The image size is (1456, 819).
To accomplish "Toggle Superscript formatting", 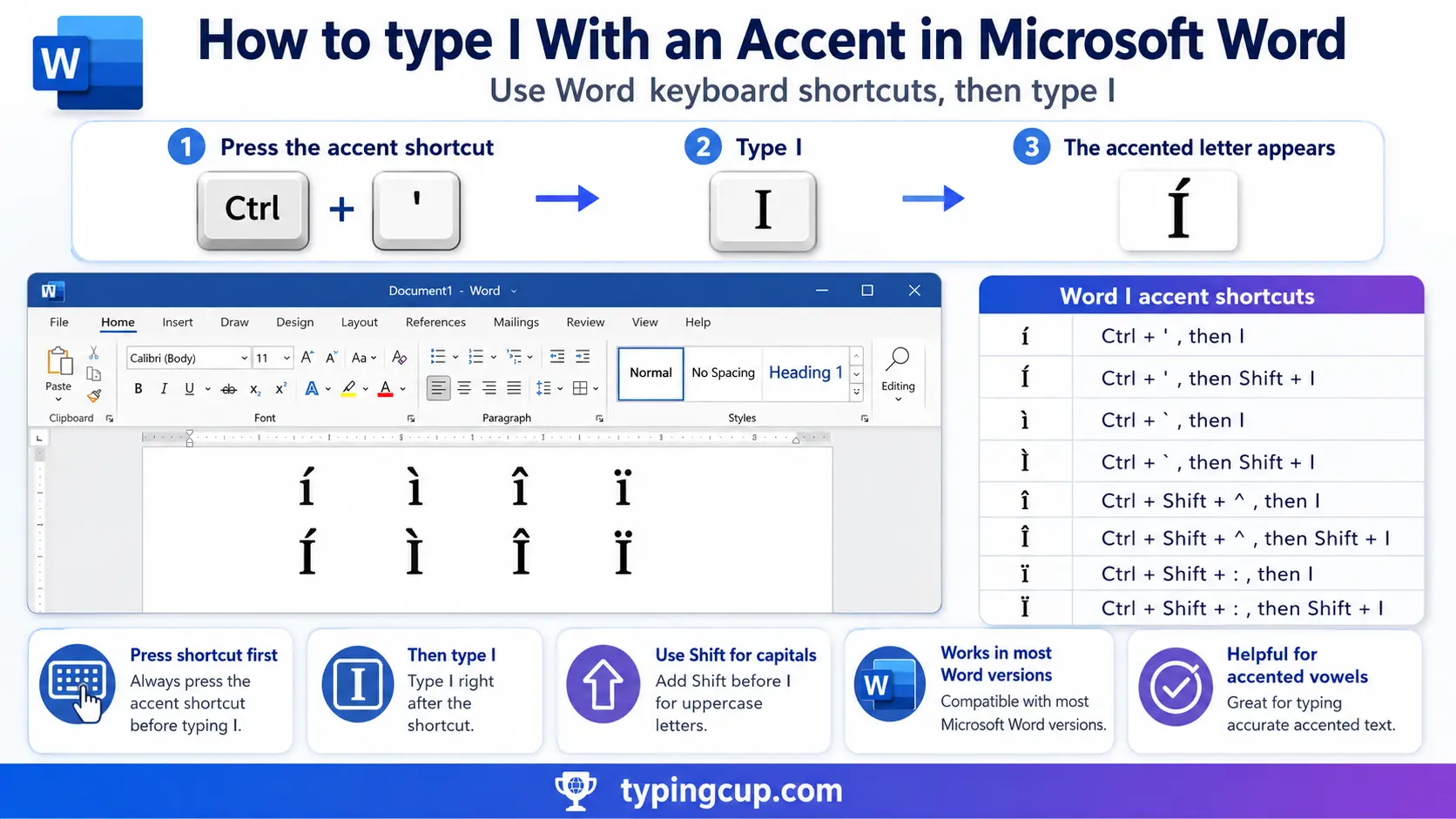I will click(280, 389).
